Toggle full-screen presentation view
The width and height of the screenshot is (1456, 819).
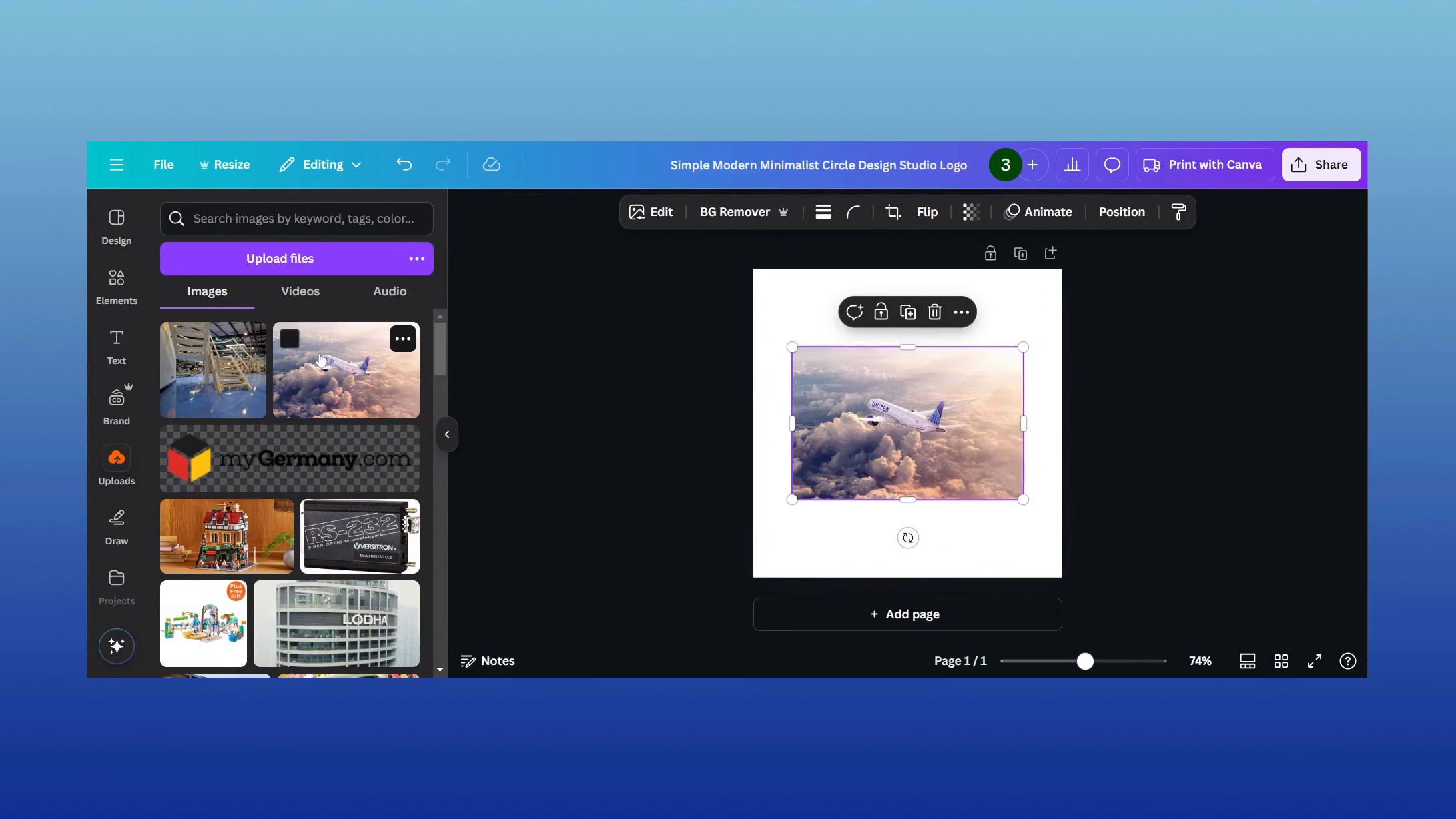tap(1313, 661)
